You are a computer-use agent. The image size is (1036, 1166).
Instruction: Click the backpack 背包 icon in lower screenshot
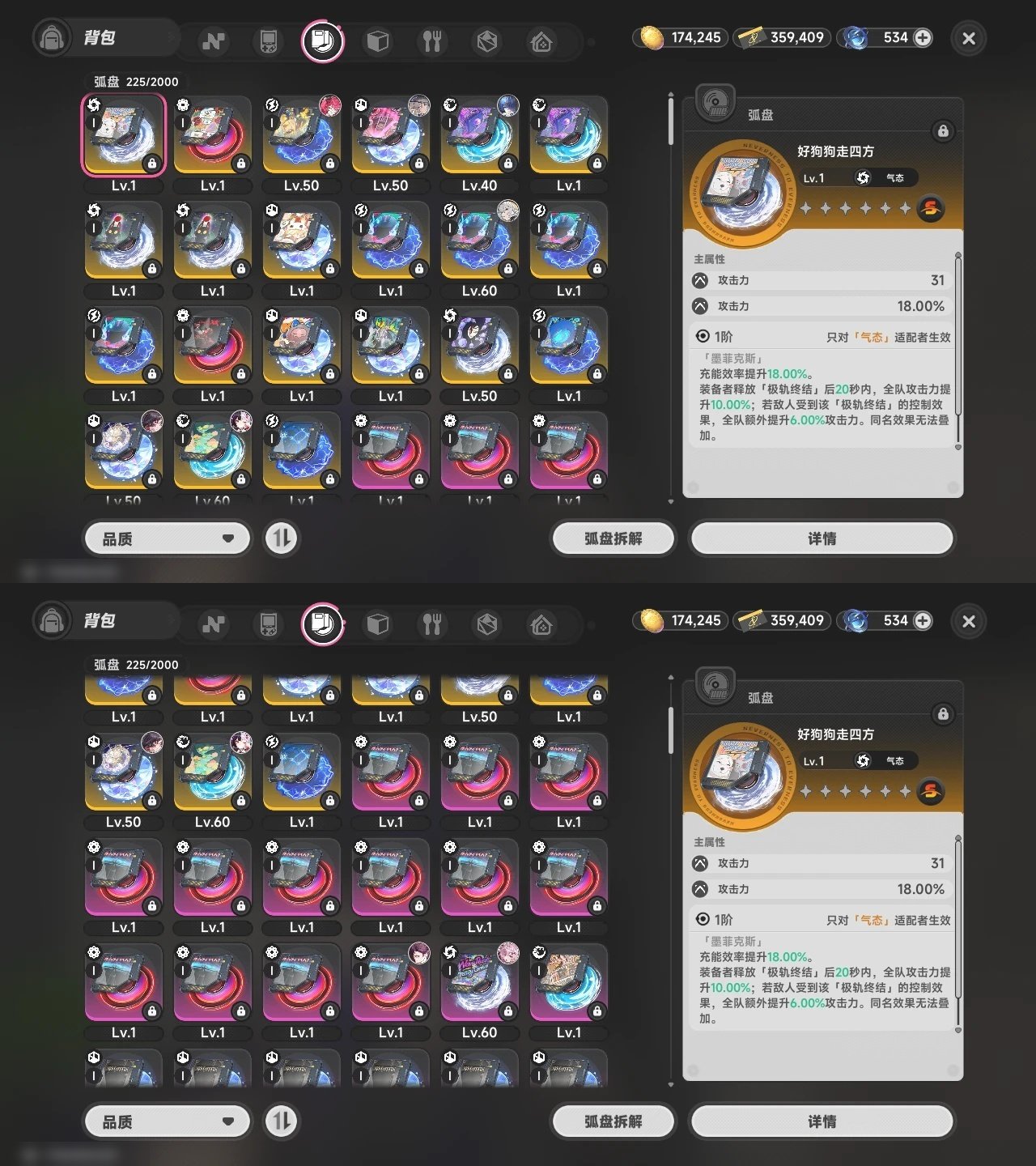(x=52, y=621)
